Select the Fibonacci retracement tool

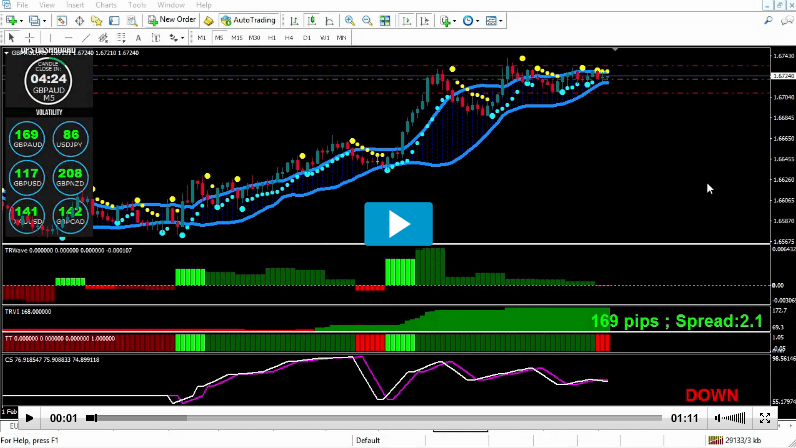[x=121, y=38]
